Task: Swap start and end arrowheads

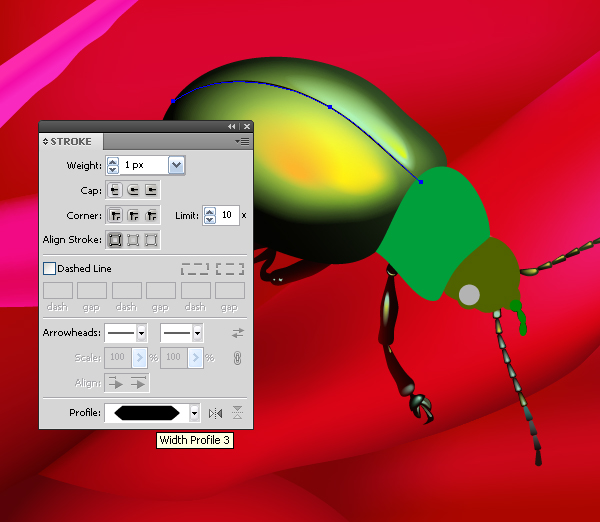Action: click(238, 333)
